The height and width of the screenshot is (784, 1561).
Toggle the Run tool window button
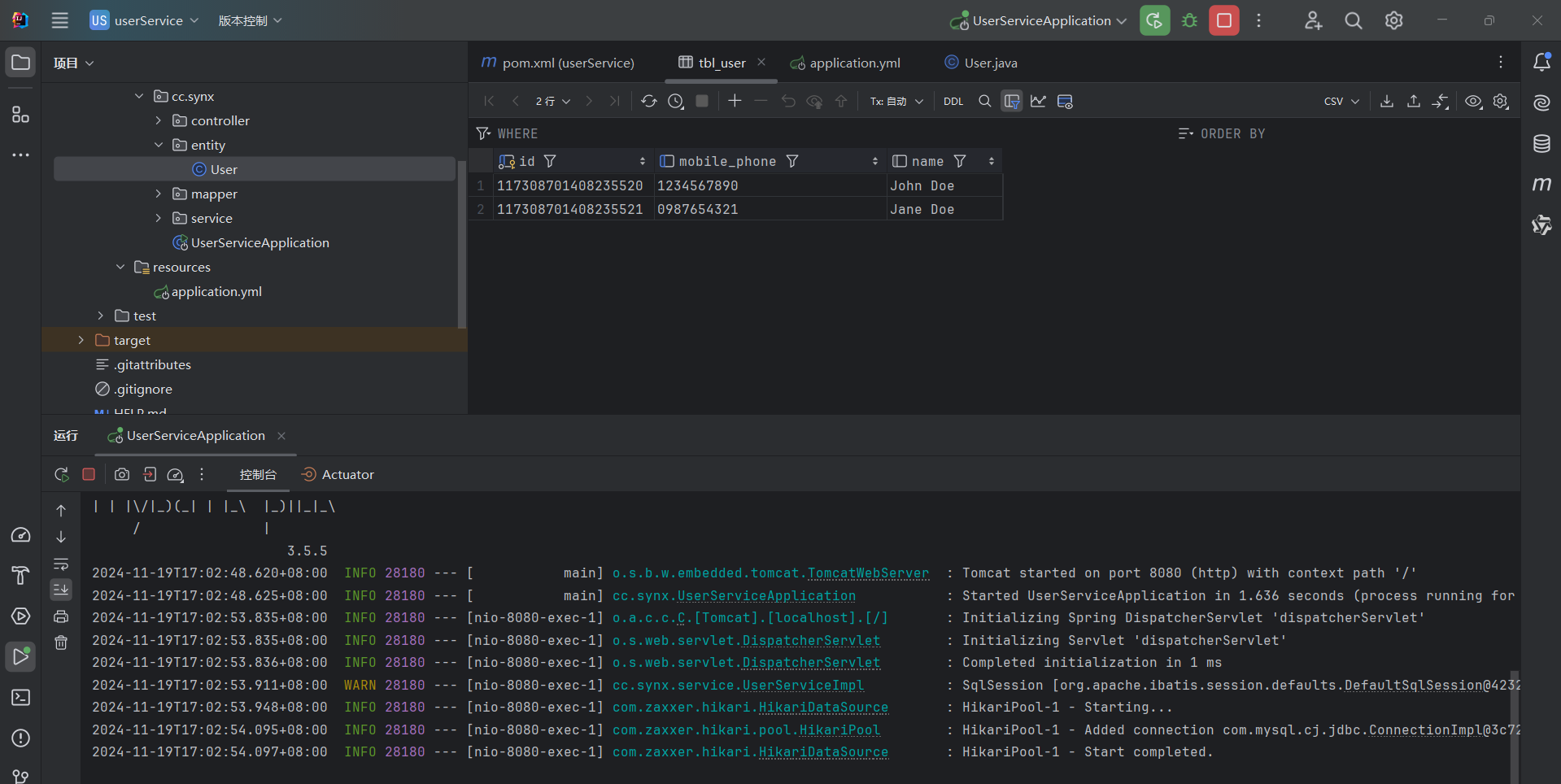click(20, 657)
